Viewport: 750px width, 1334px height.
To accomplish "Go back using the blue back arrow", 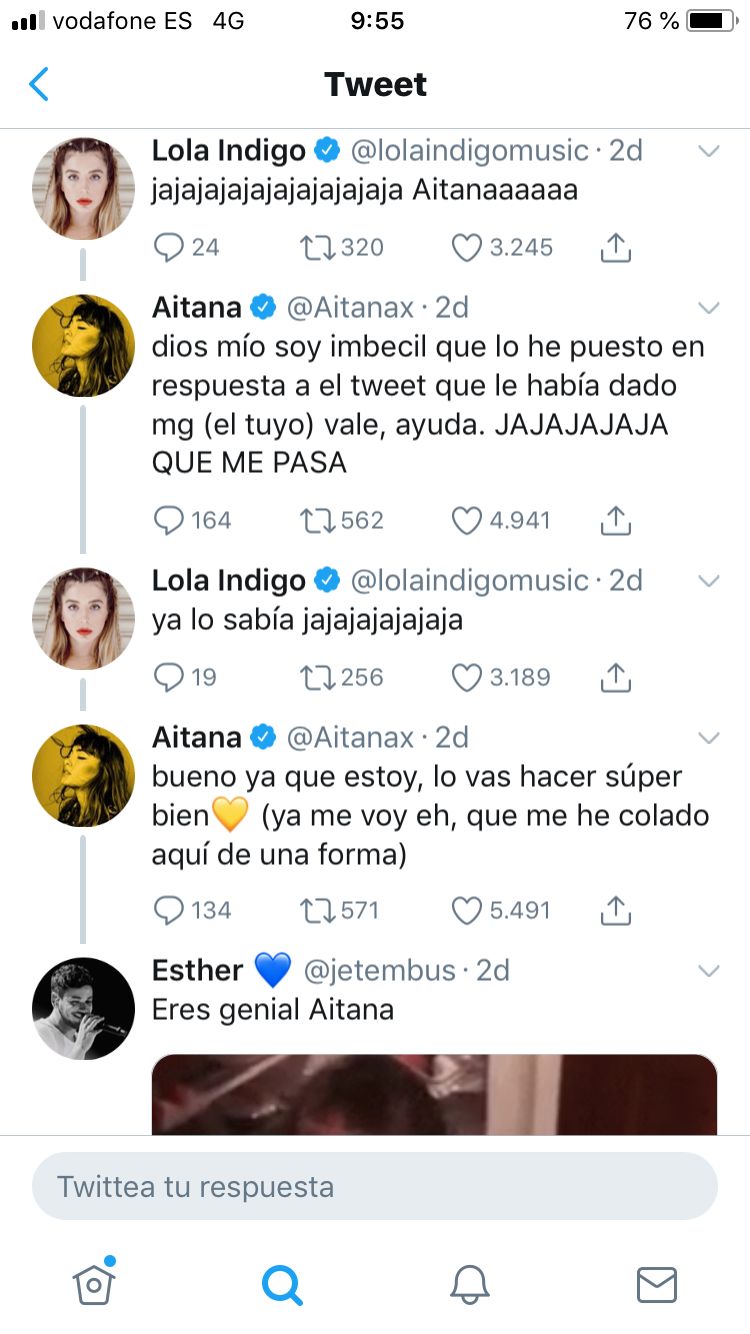I will pyautogui.click(x=38, y=85).
